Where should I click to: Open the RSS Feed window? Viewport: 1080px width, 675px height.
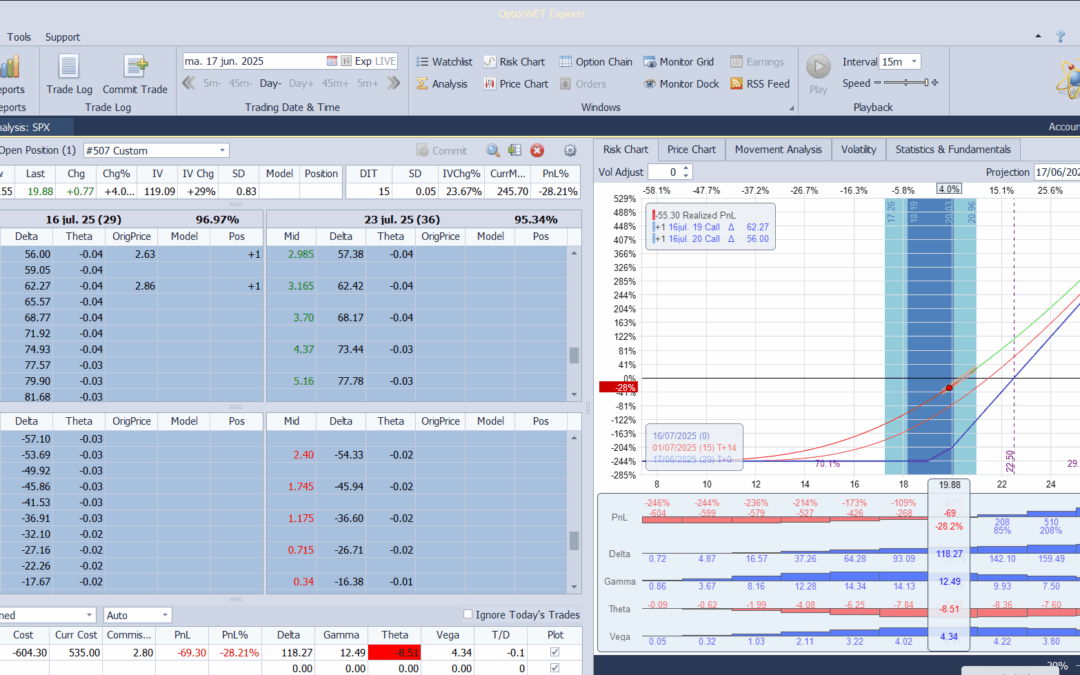(x=760, y=84)
